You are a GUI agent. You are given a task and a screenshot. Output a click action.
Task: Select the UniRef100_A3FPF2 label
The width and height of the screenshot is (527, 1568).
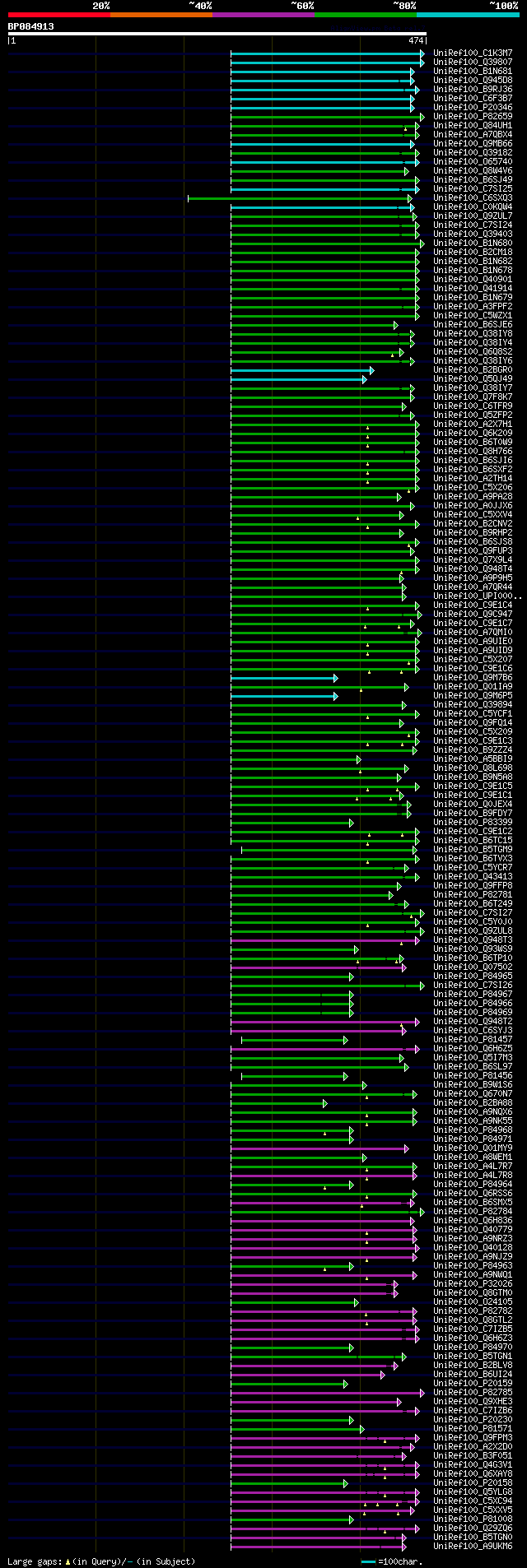tap(473, 306)
